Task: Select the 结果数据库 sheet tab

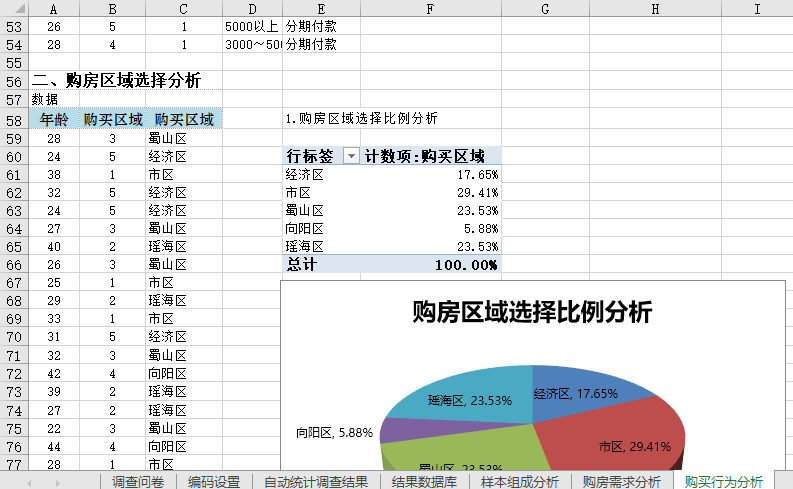Action: point(425,481)
